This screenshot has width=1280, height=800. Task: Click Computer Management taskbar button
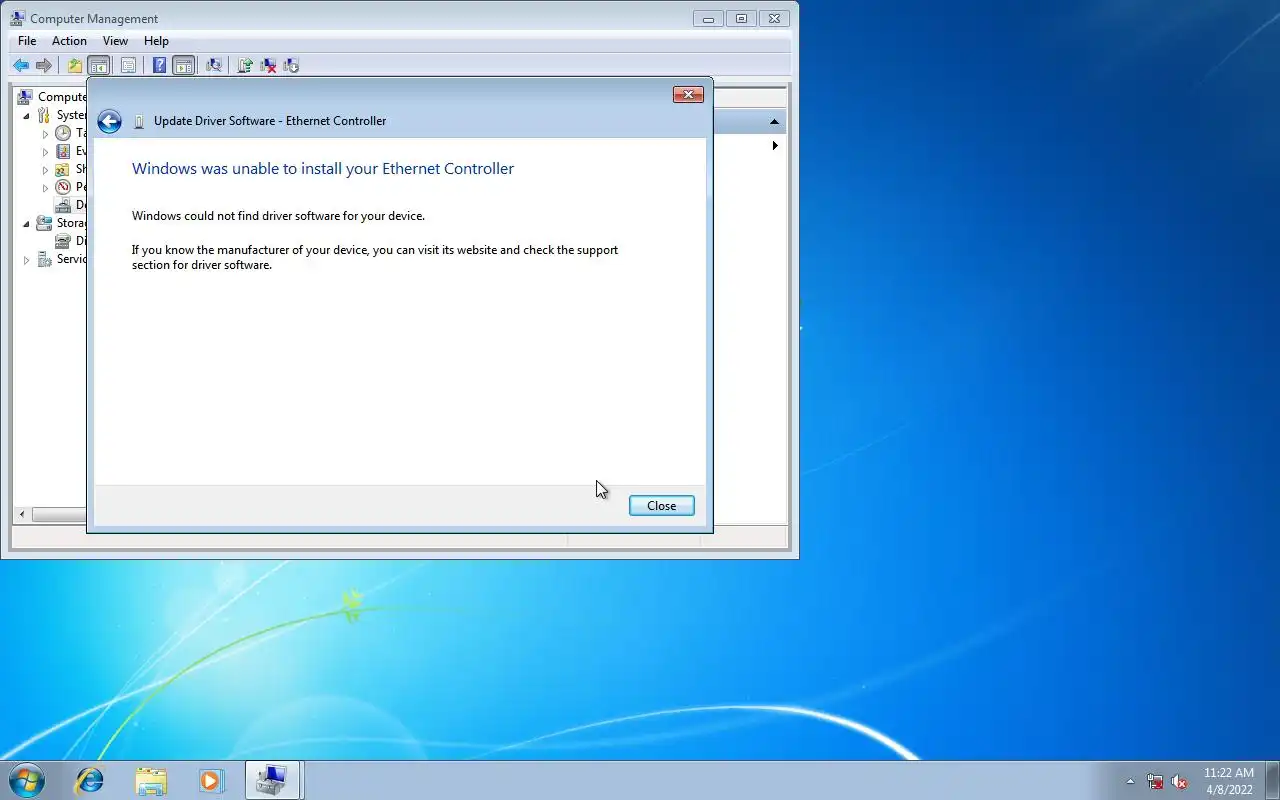tap(273, 780)
